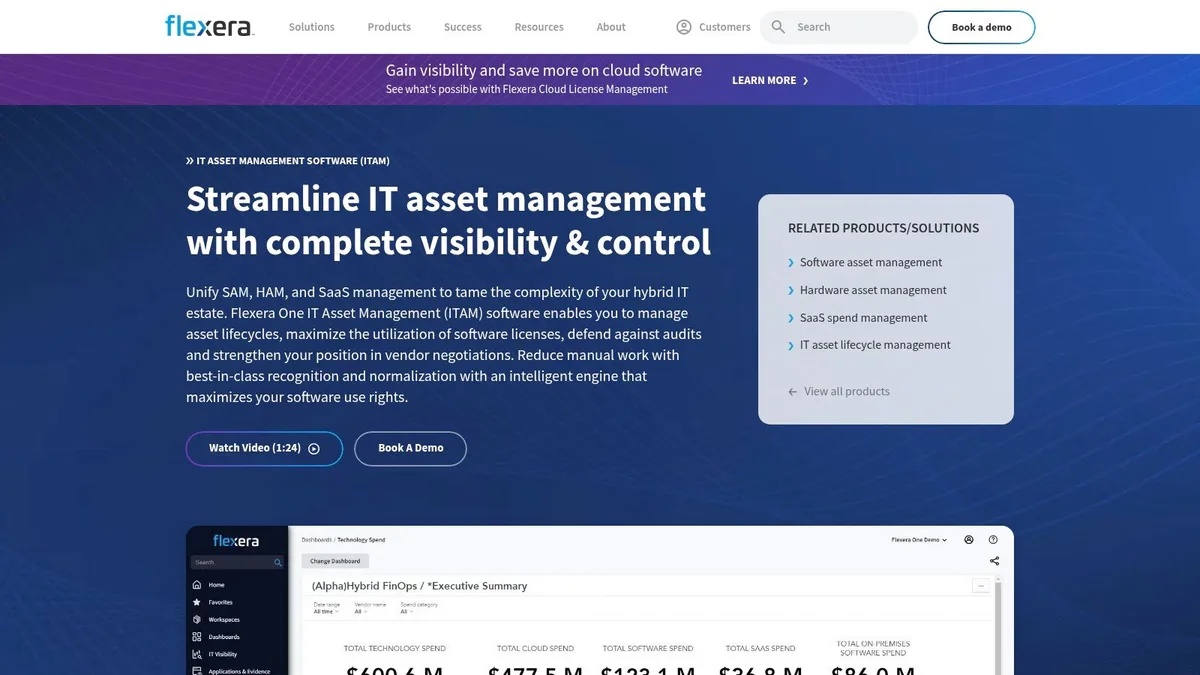
Task: Click the TOTAL CLOUD SPEND label
Action: [536, 649]
